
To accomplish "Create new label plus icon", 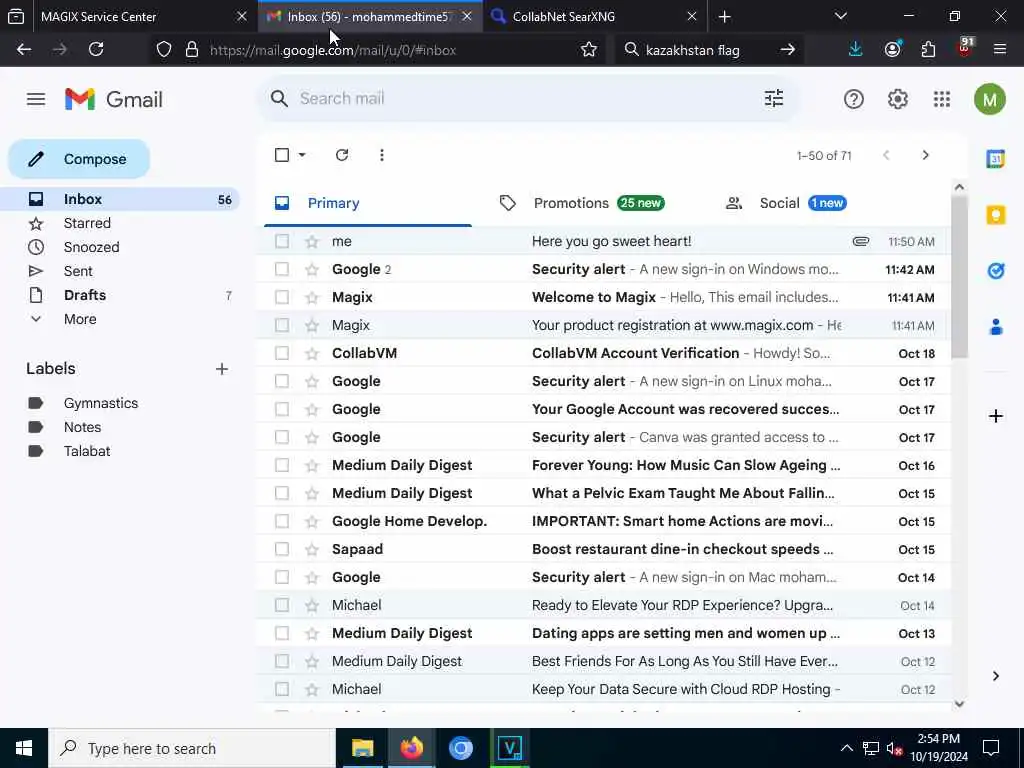I will click(222, 369).
